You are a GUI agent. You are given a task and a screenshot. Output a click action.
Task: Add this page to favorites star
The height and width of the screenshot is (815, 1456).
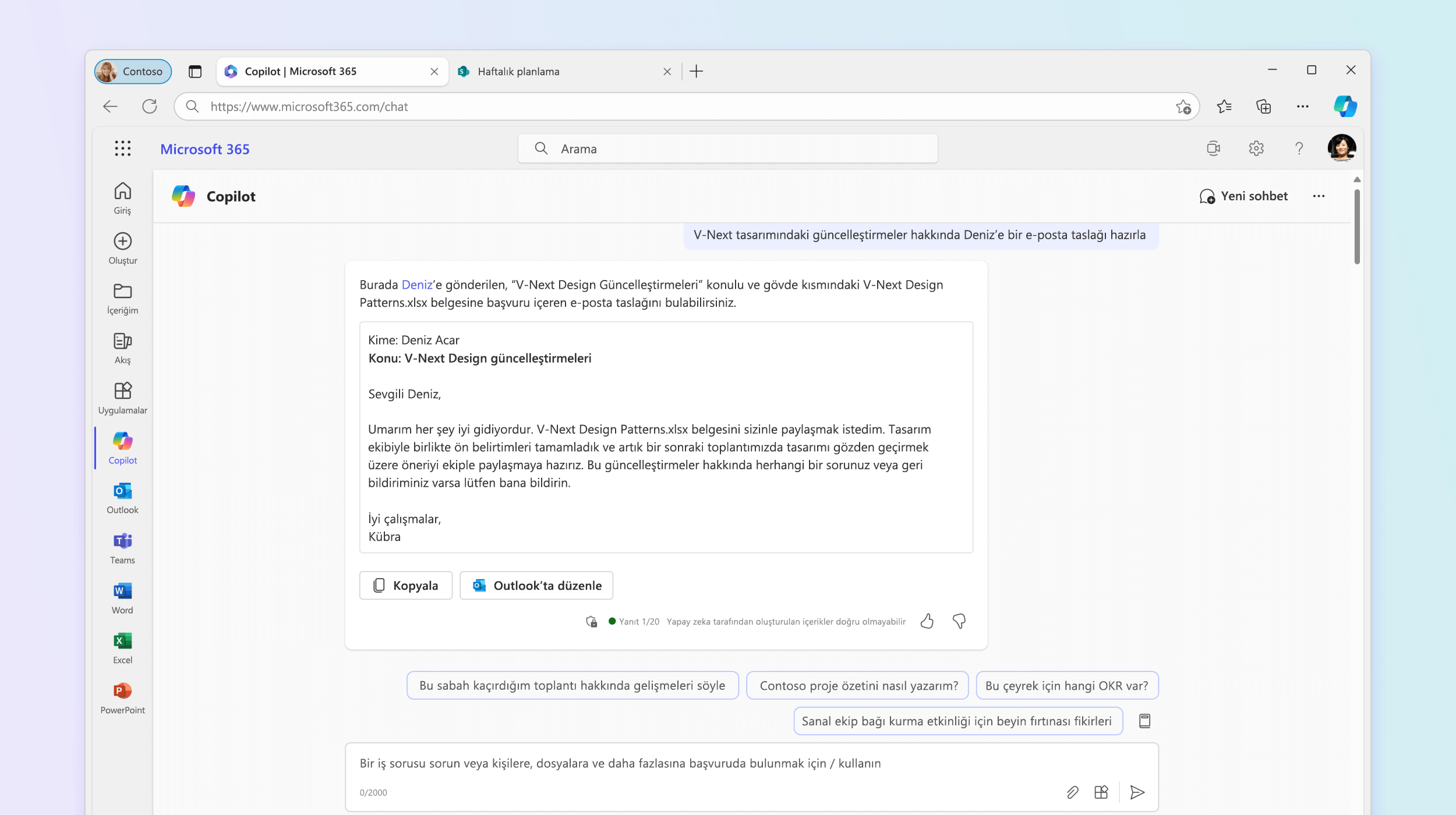coord(1183,107)
